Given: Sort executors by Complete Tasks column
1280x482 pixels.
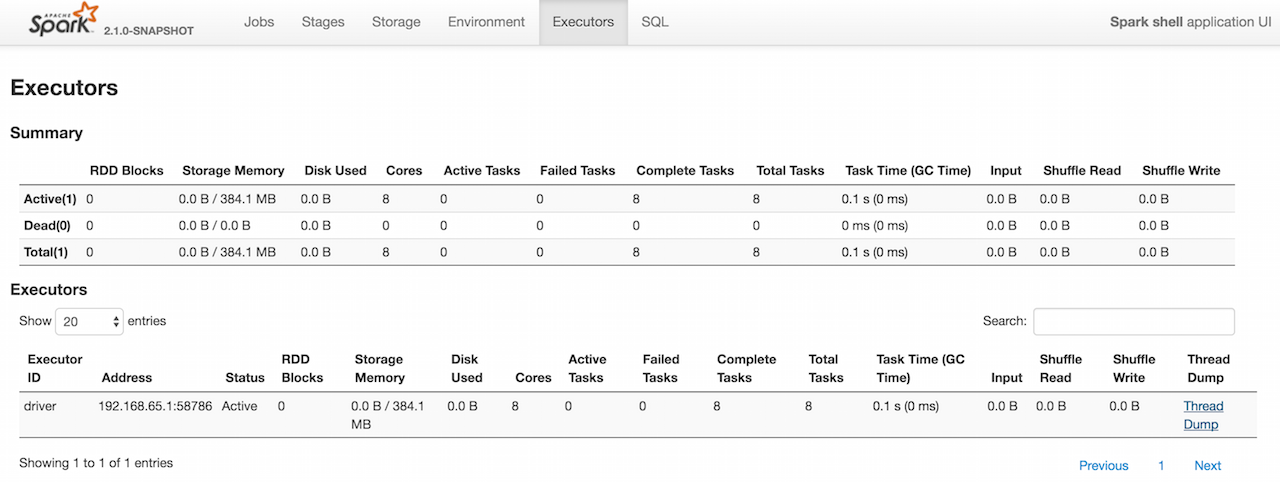Looking at the screenshot, I should pyautogui.click(x=746, y=368).
